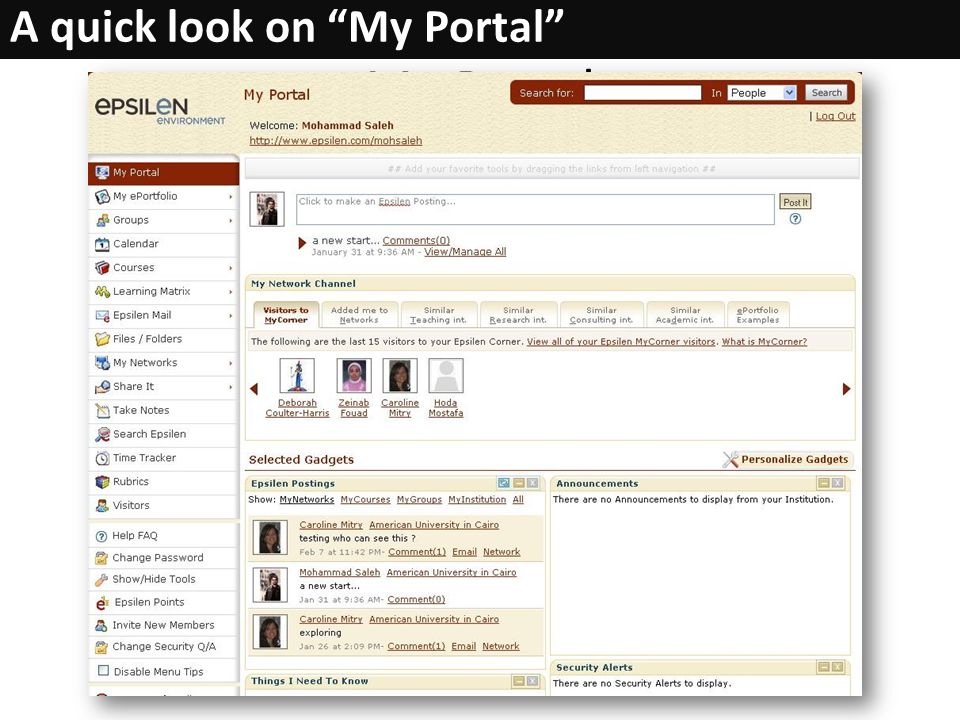
Task: Expand the My Networks submenu arrow
Action: pyautogui.click(x=231, y=363)
